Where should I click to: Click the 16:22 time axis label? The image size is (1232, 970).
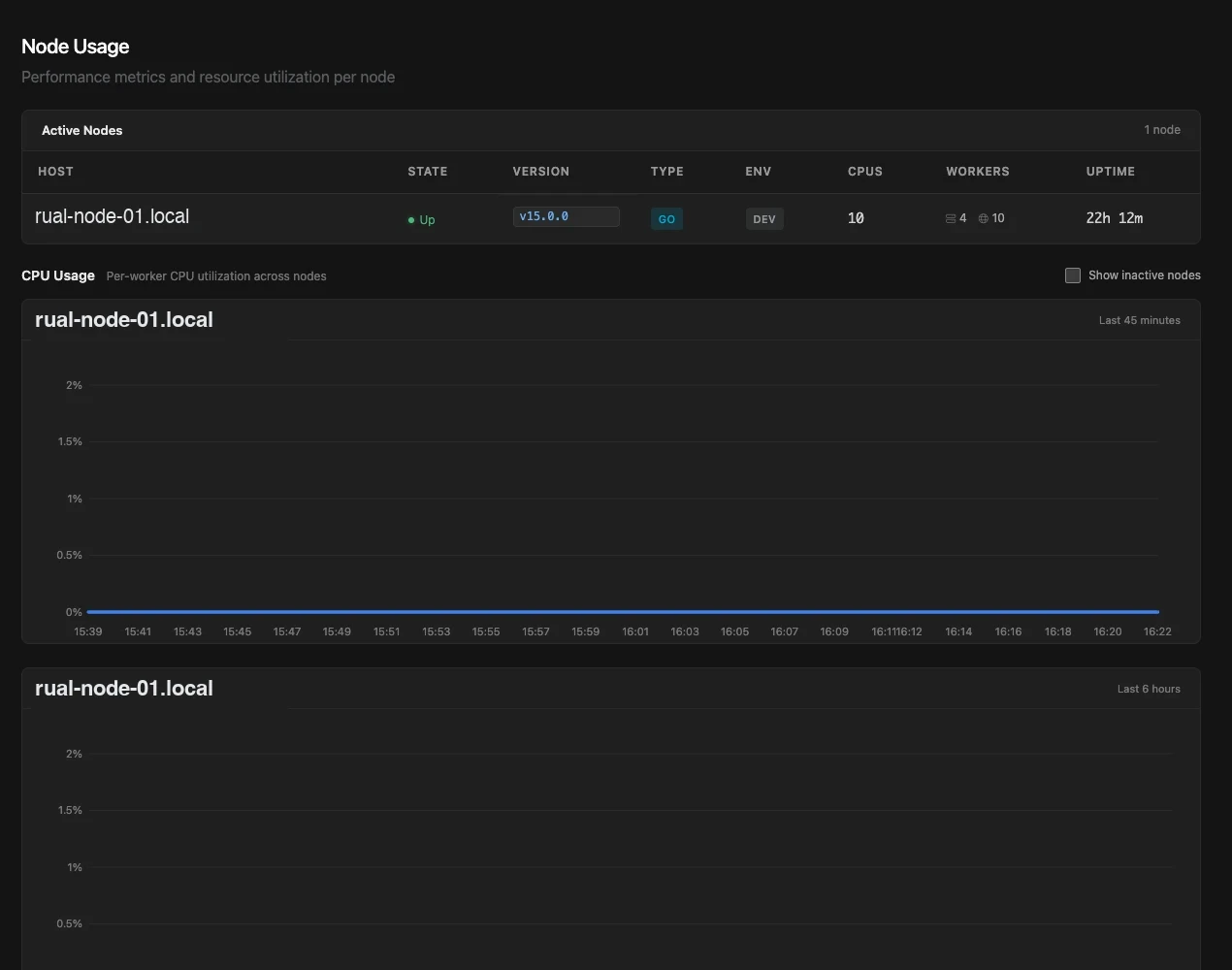tap(1157, 631)
